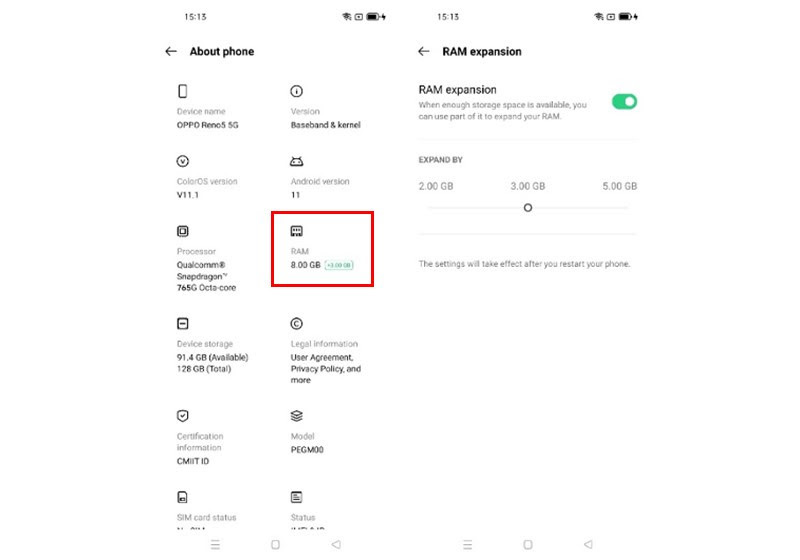Tap the RAM memory icon
Image resolution: width=800 pixels, height=560 pixels.
(296, 232)
